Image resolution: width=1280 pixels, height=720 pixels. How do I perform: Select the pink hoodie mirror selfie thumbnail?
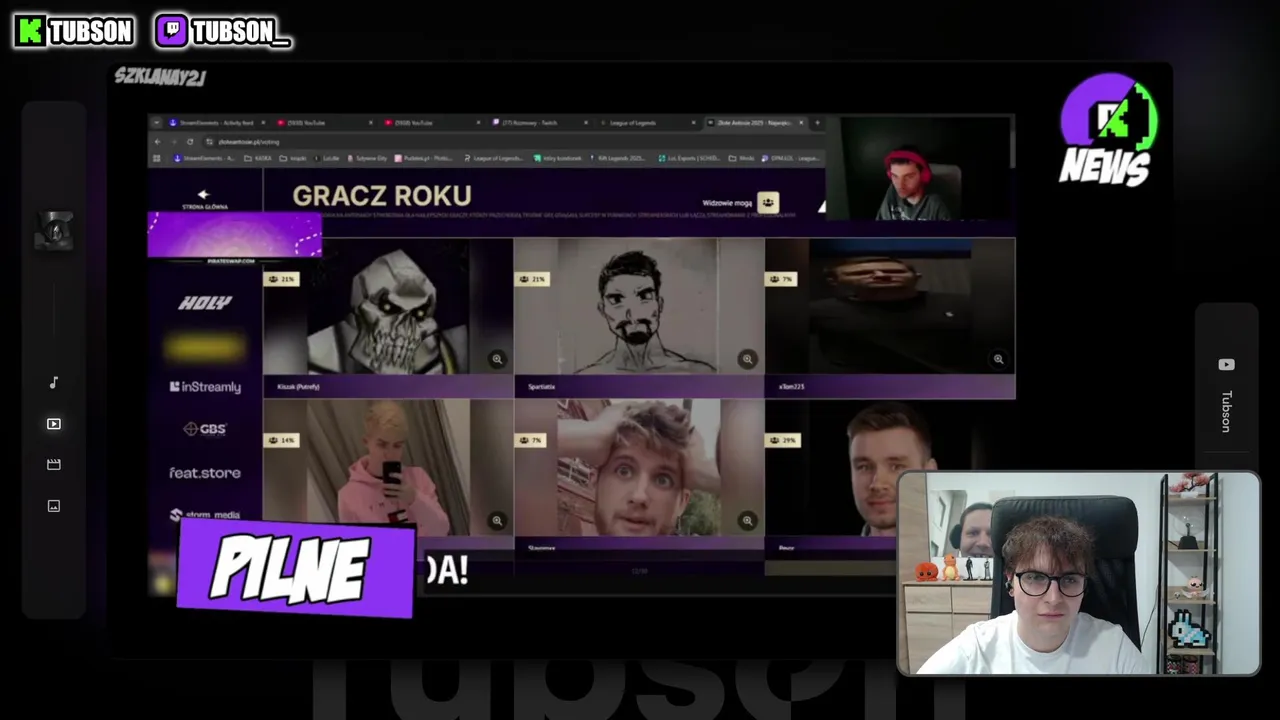pos(388,468)
